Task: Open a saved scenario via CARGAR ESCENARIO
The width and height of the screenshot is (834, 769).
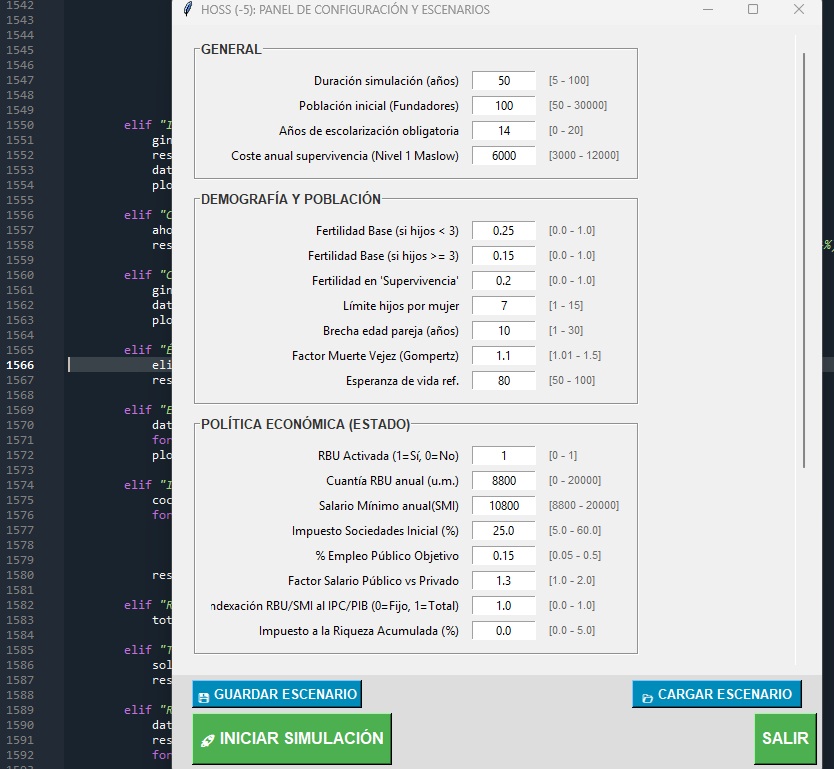Action: 716,694
